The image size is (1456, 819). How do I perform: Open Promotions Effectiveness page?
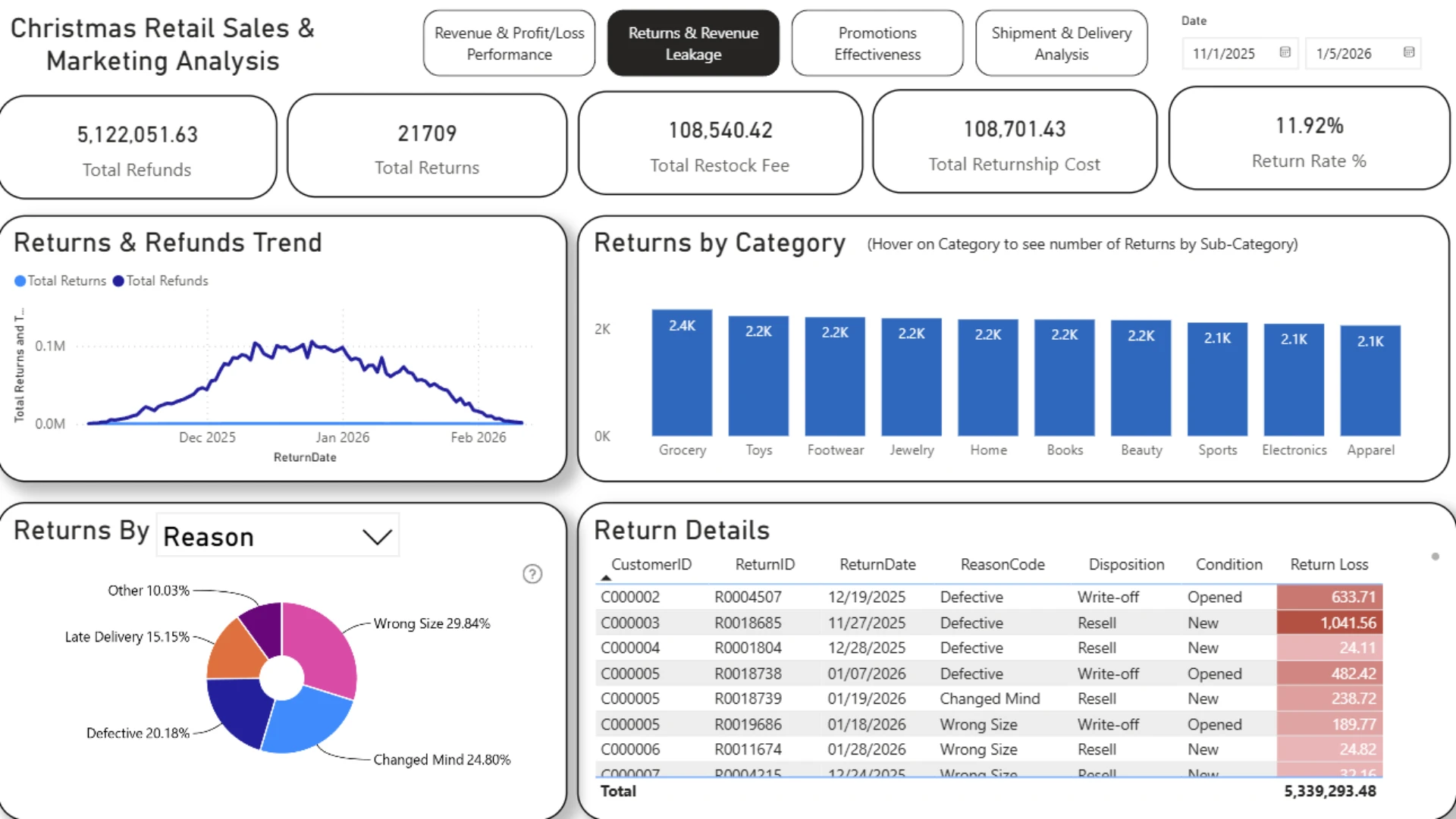(877, 43)
